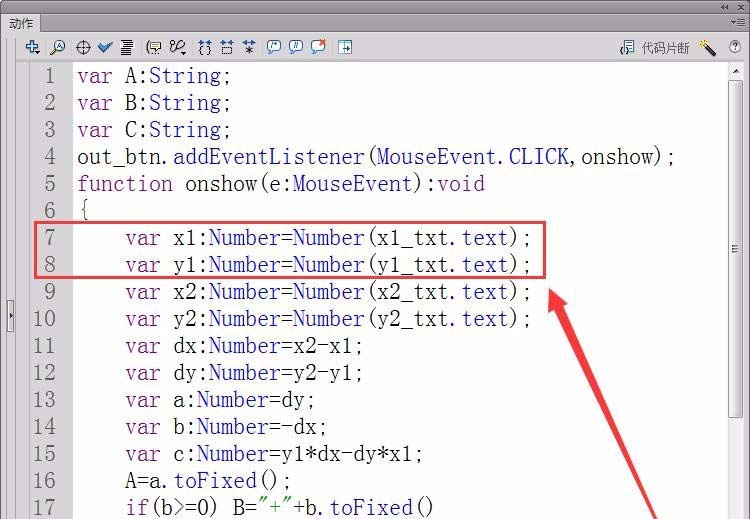Click 'b.toFixed()' on line 17
The image size is (750, 519).
coord(370,508)
